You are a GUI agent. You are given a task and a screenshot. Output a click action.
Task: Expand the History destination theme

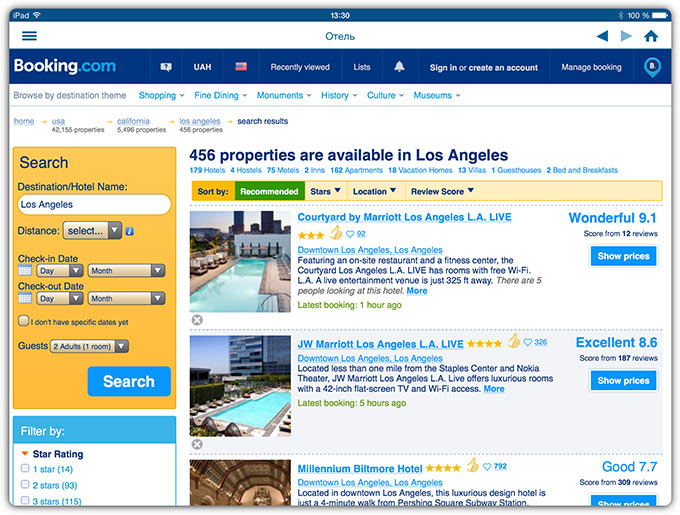coord(339,95)
